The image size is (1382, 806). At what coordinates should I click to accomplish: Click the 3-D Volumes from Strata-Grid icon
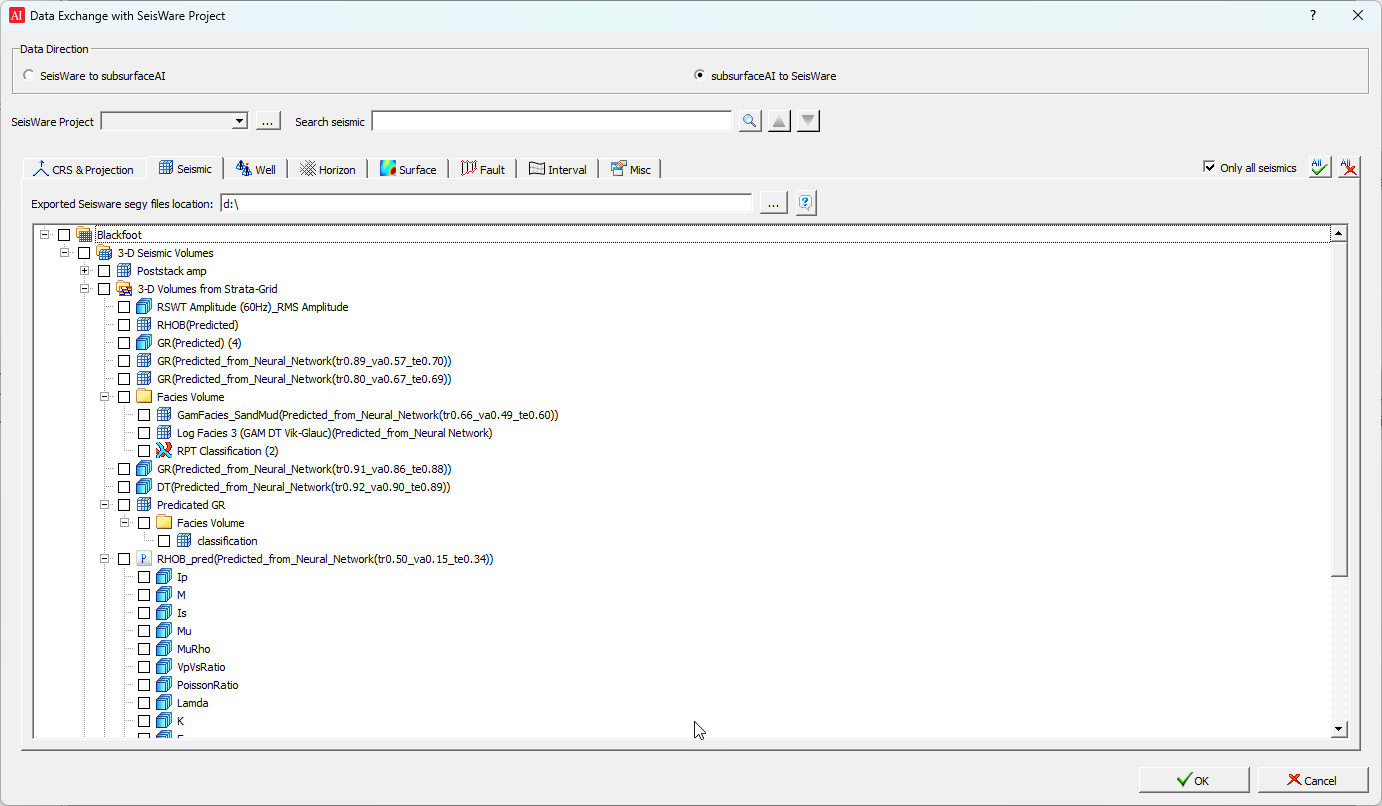coord(125,289)
